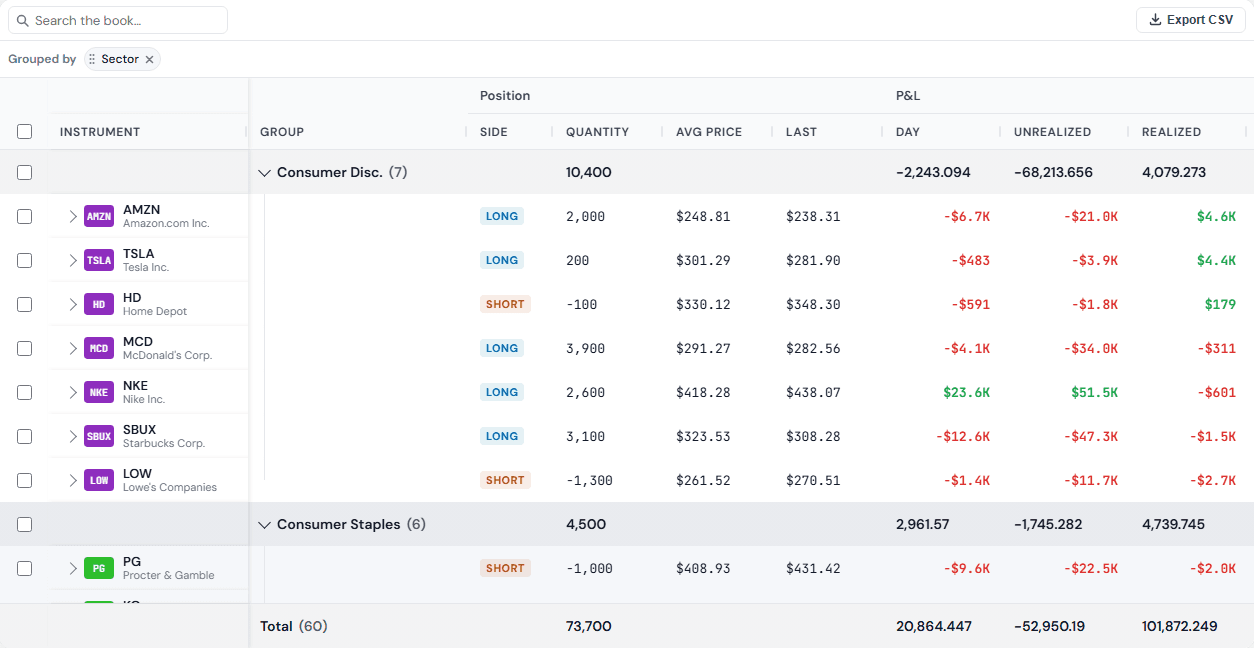Click the Total realized value 101,872.249
Viewport: 1254px width, 649px height.
(1180, 626)
